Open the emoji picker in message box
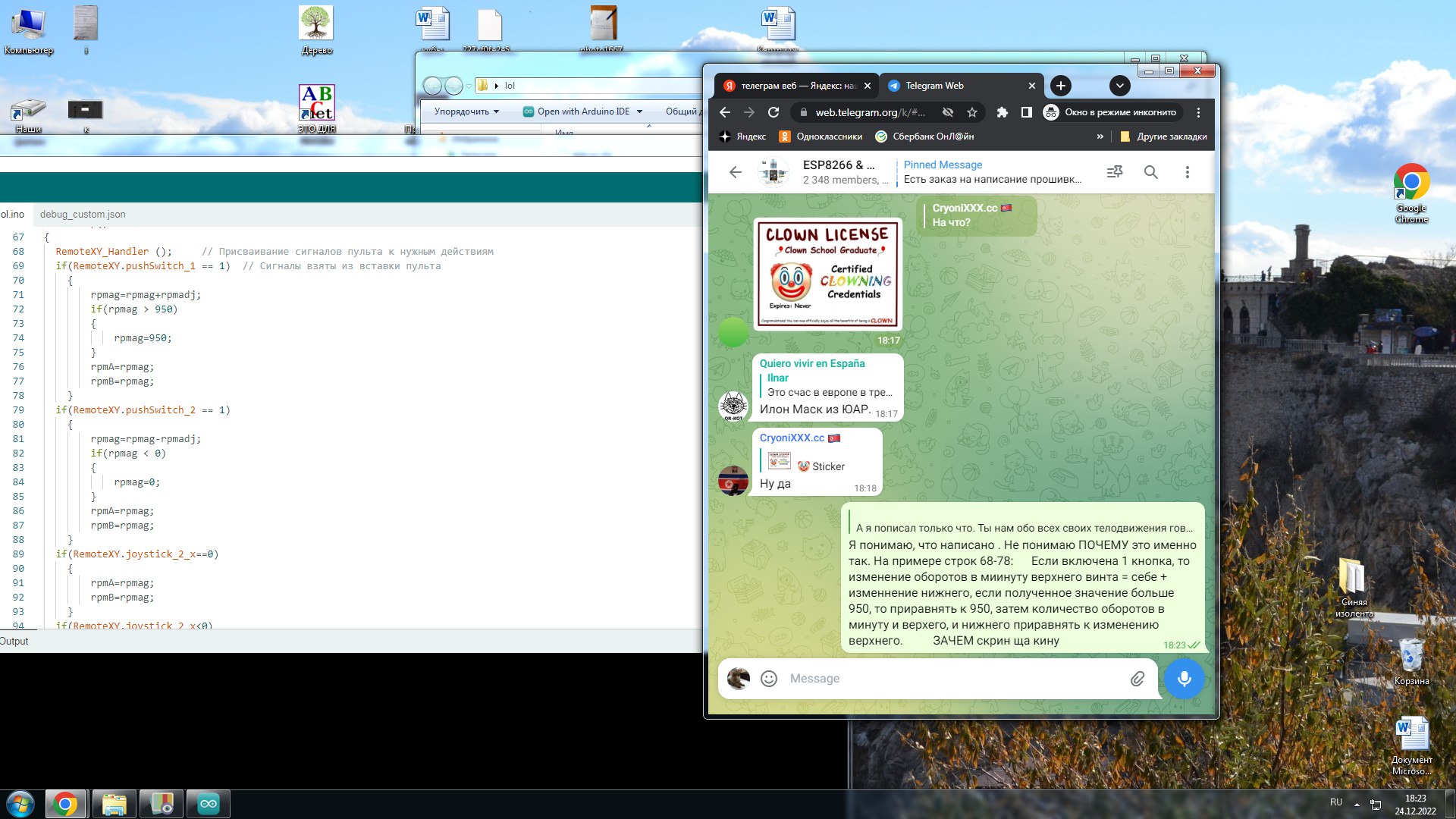 (x=769, y=679)
